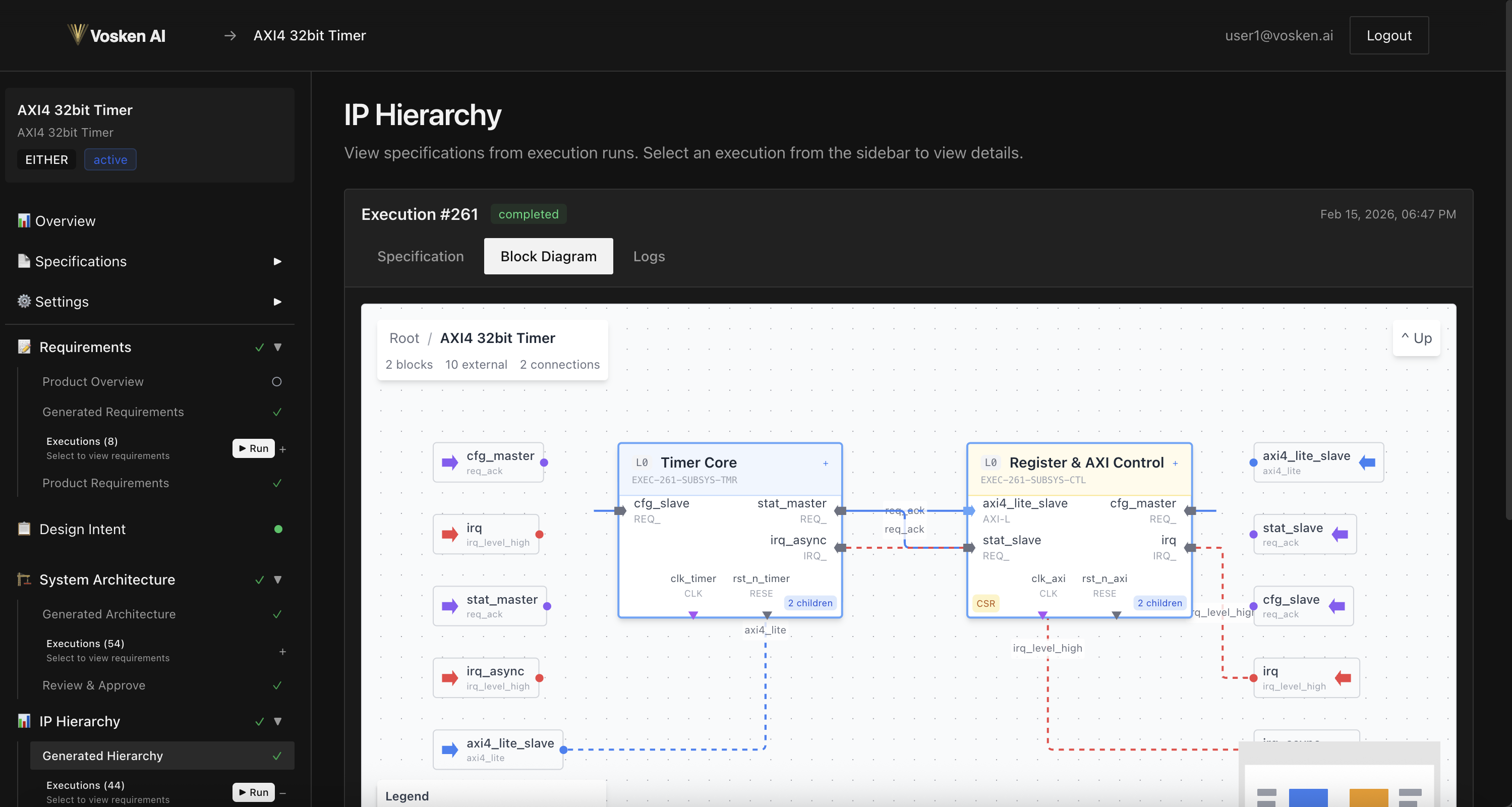Expand the System Architecture dropdown triangle
The width and height of the screenshot is (1512, 807).
pyautogui.click(x=278, y=580)
